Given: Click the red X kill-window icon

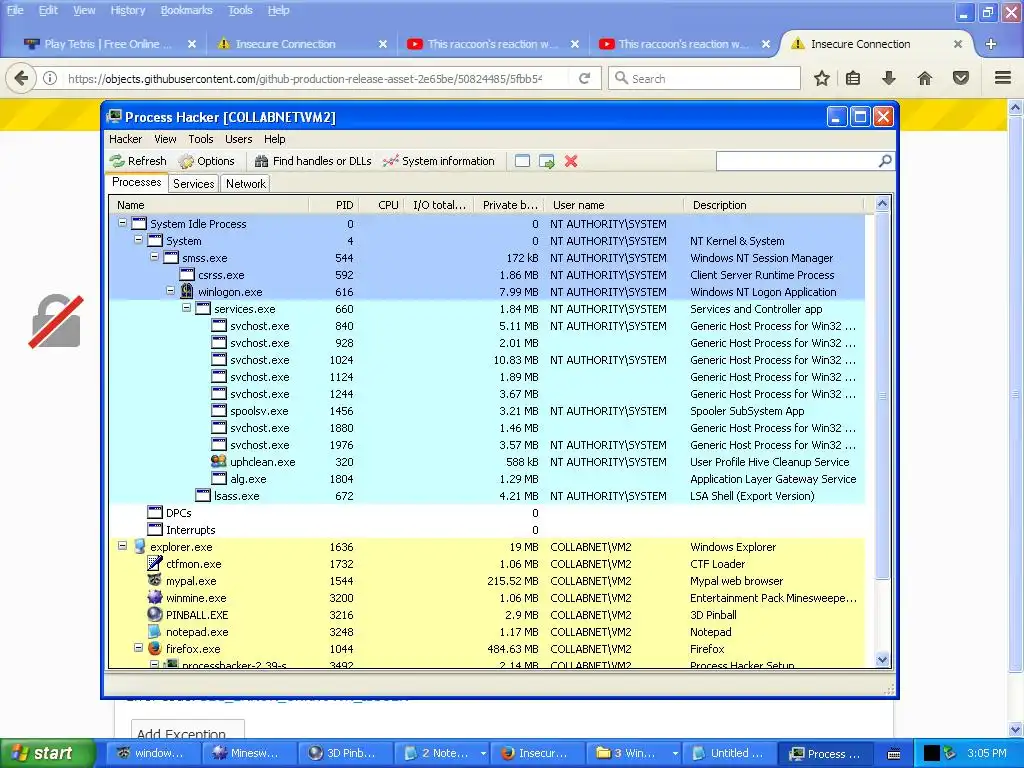Looking at the screenshot, I should (x=571, y=161).
